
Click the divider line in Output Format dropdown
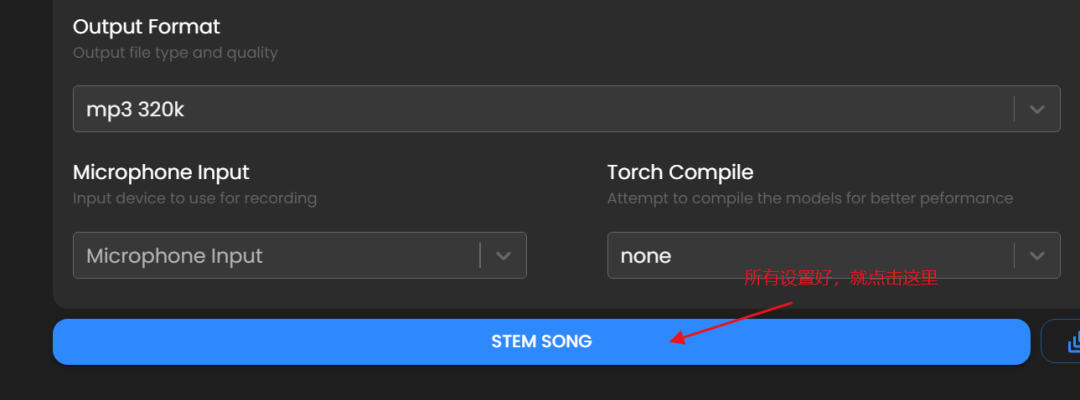[1014, 109]
